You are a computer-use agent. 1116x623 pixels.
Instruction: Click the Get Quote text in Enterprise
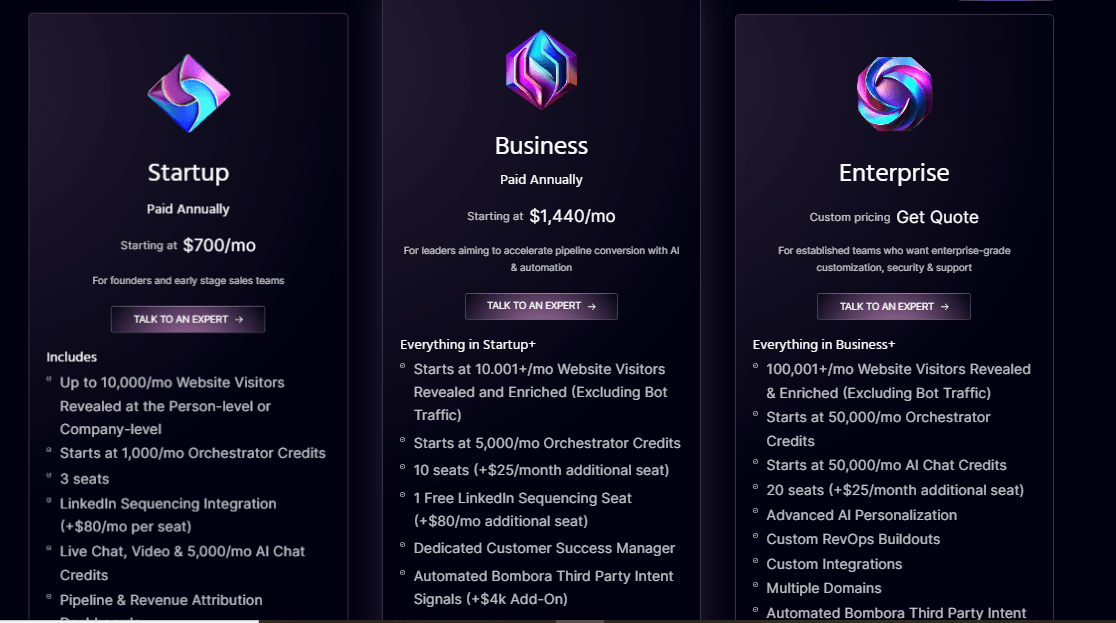pos(937,217)
